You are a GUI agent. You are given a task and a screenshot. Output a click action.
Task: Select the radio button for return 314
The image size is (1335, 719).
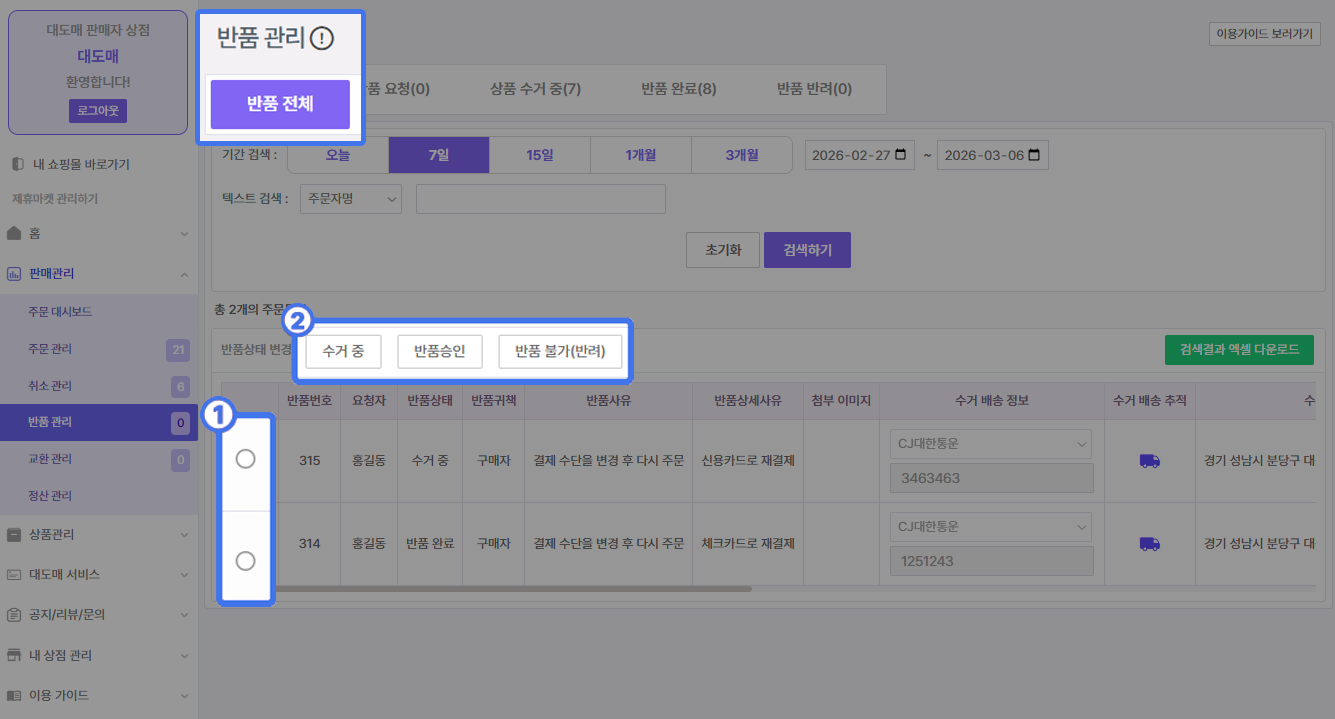(245, 561)
